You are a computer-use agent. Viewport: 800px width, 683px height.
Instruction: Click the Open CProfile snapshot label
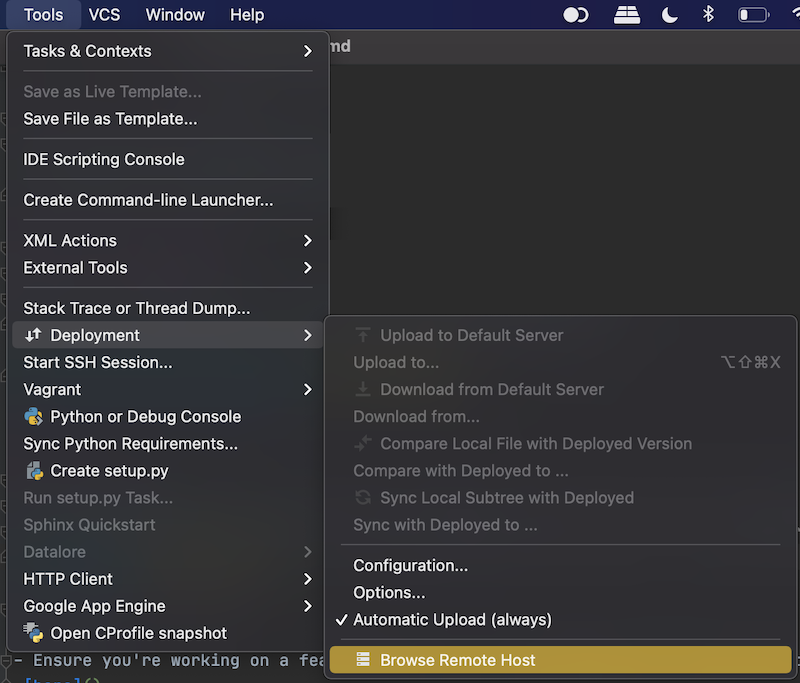tap(138, 633)
